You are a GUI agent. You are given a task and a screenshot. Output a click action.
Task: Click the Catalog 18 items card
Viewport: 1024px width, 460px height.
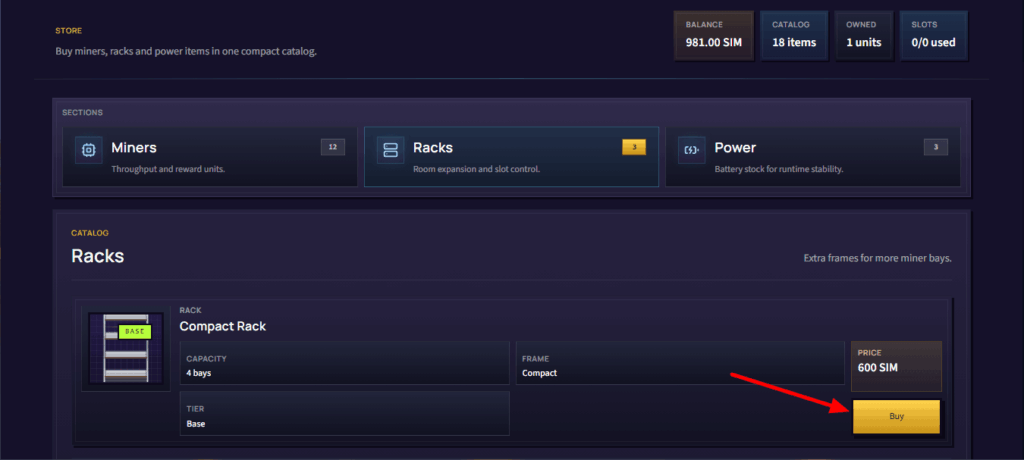[794, 35]
